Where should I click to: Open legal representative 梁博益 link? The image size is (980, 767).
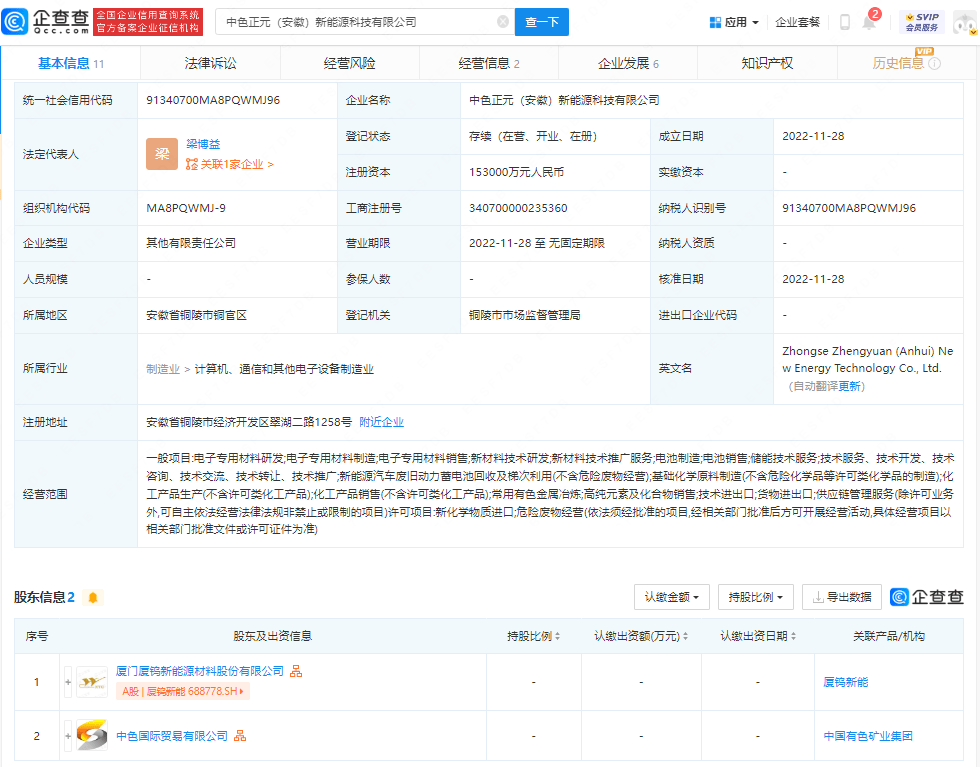(x=203, y=144)
